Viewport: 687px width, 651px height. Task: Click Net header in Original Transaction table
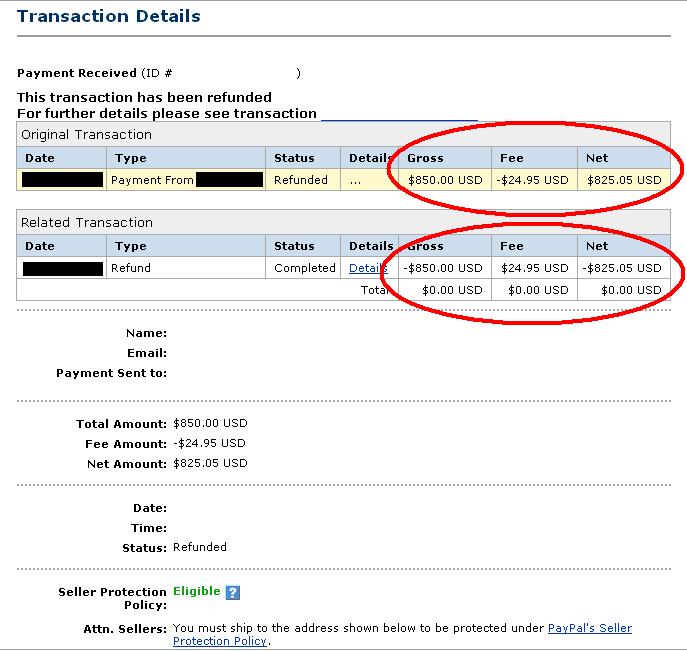[x=597, y=158]
